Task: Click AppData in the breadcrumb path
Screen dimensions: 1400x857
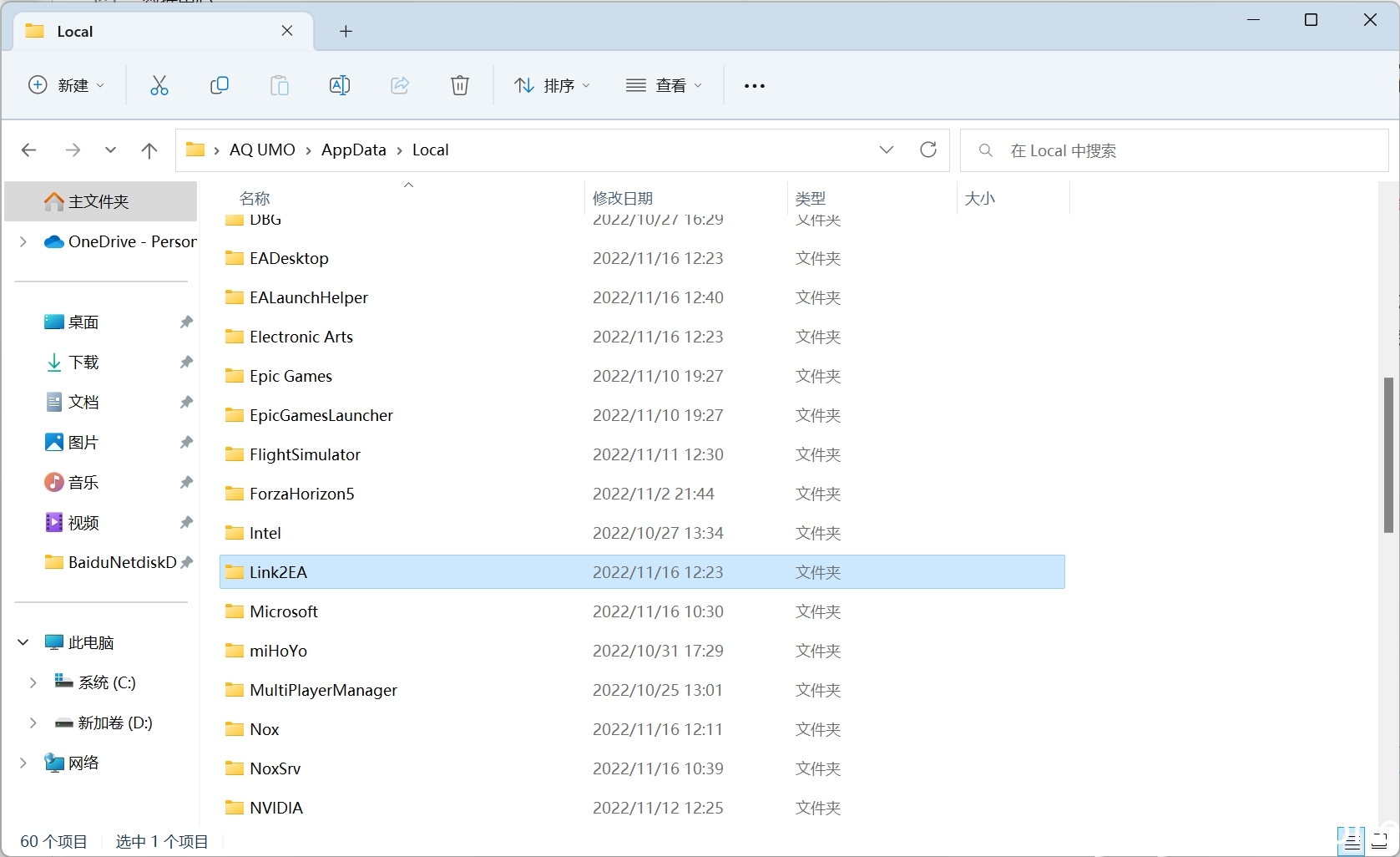Action: point(354,150)
